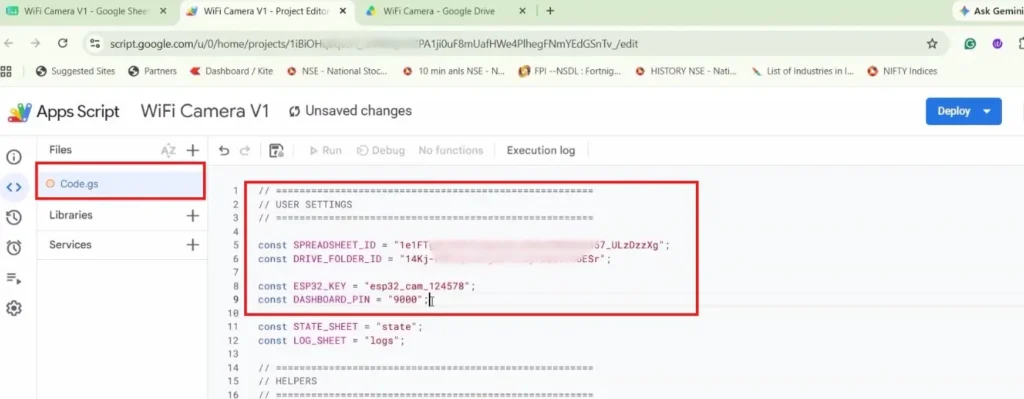Open the No functions selector
Image resolution: width=1024 pixels, height=399 pixels.
click(451, 151)
